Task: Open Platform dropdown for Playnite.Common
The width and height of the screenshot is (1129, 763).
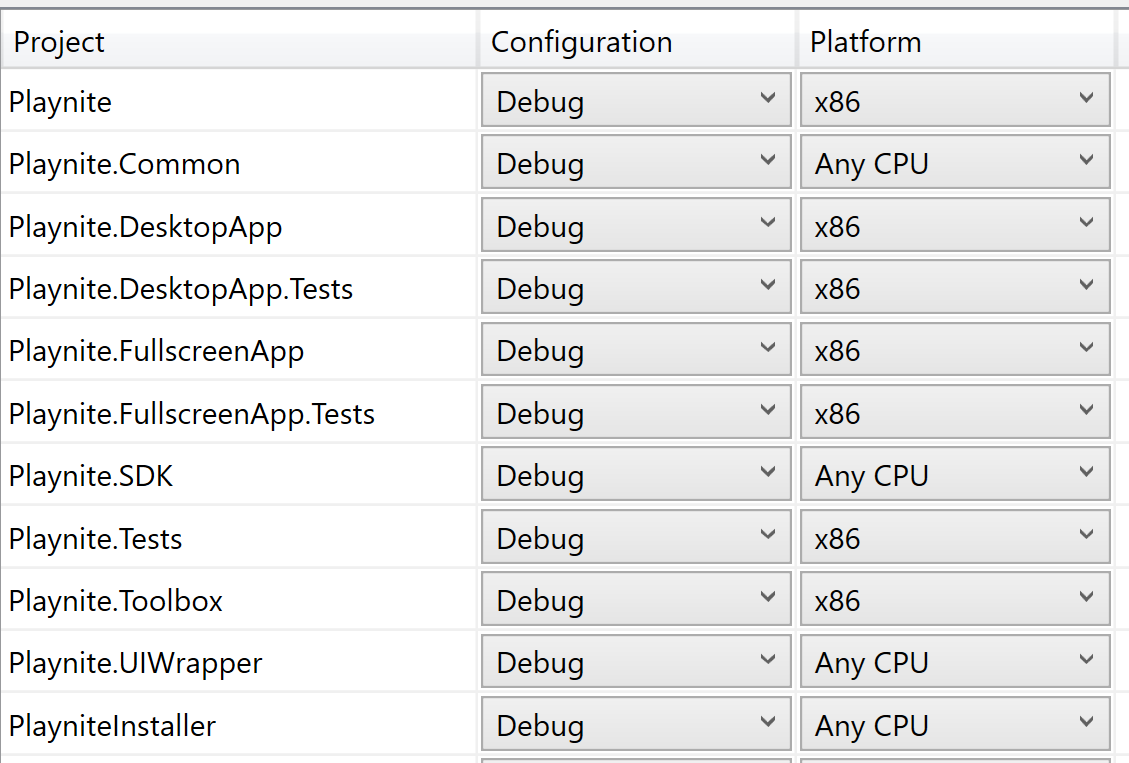Action: click(955, 163)
